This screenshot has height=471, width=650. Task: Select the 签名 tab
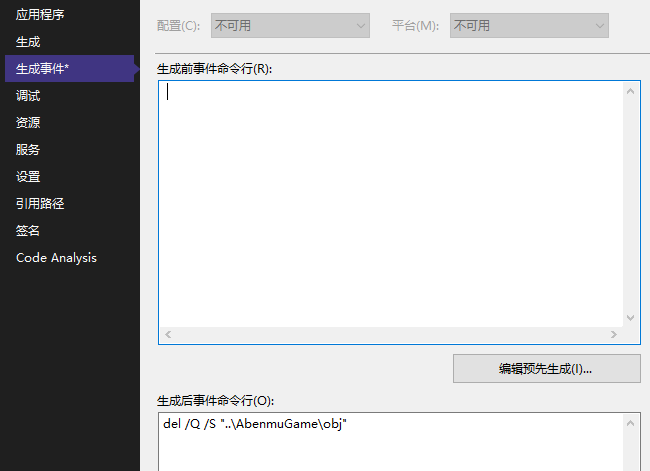28,231
